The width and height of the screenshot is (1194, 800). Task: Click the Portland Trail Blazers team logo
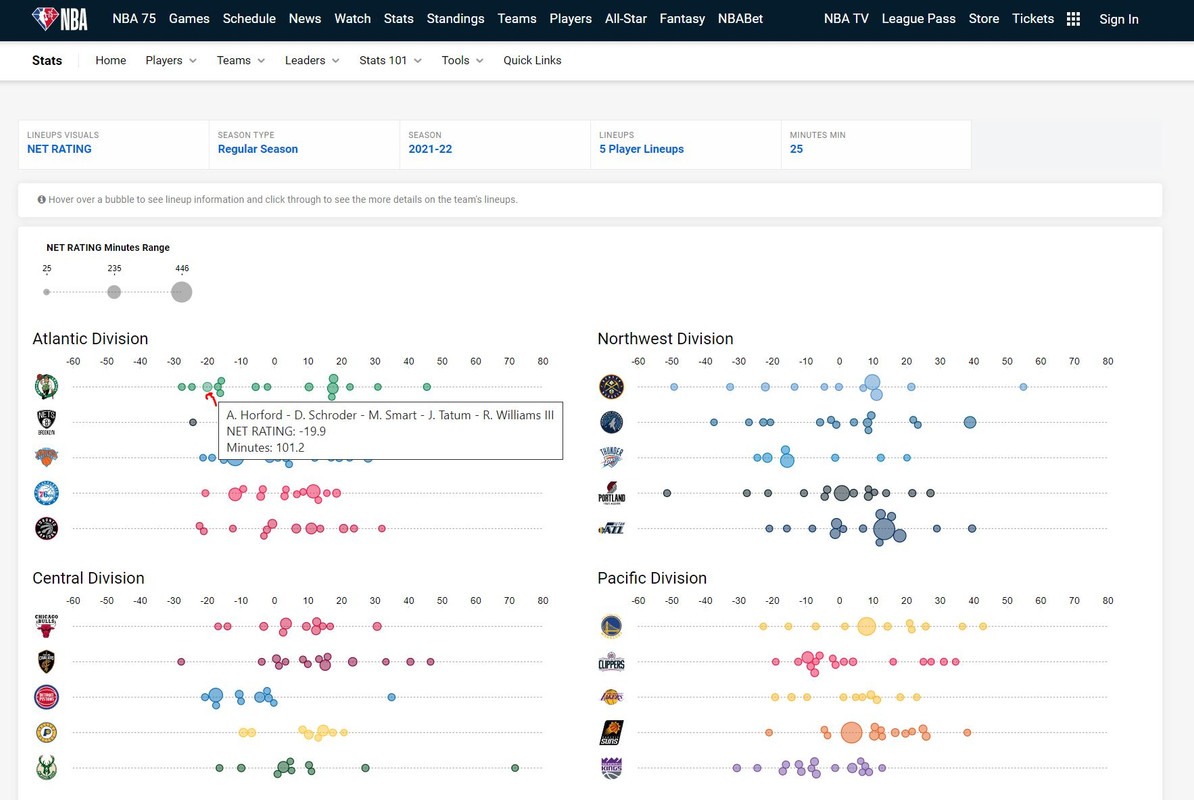click(x=611, y=493)
